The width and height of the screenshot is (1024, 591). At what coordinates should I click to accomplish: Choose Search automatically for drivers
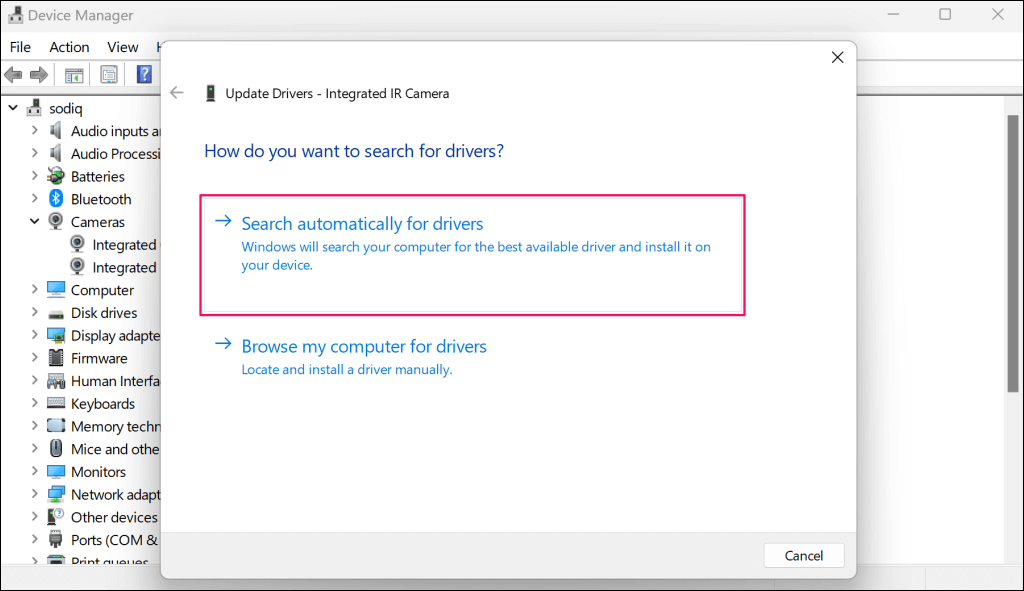363,224
